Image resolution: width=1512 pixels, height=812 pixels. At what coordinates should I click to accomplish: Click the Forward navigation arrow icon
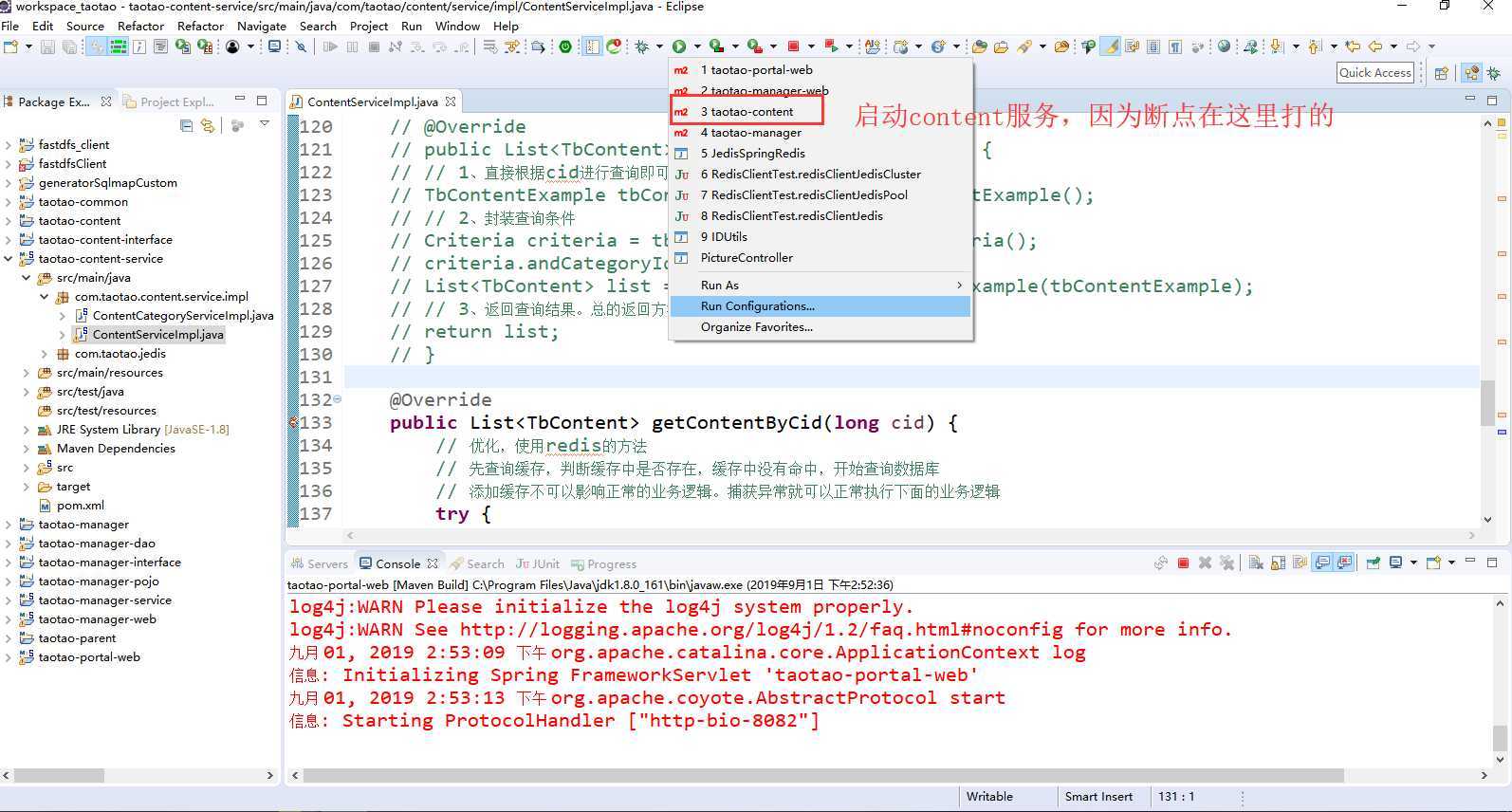(1414, 46)
